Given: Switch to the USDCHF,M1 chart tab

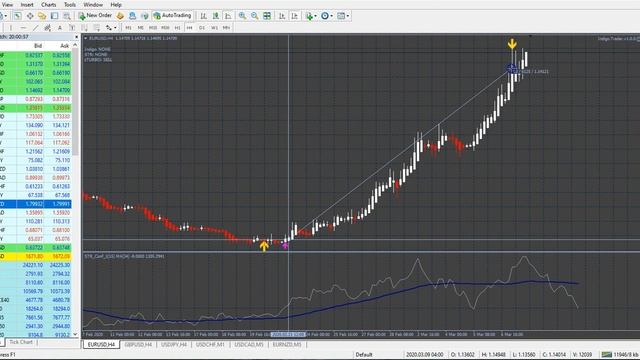Looking at the screenshot, I should pos(210,345).
